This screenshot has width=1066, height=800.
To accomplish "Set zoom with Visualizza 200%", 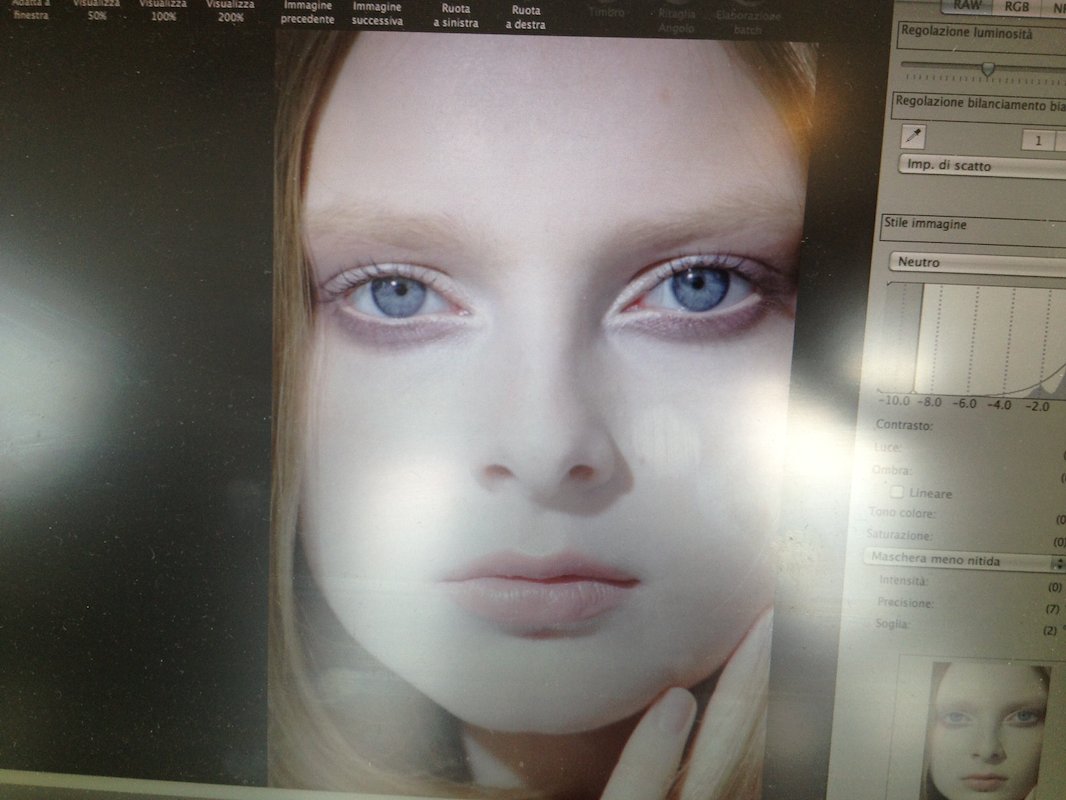I will [230, 10].
